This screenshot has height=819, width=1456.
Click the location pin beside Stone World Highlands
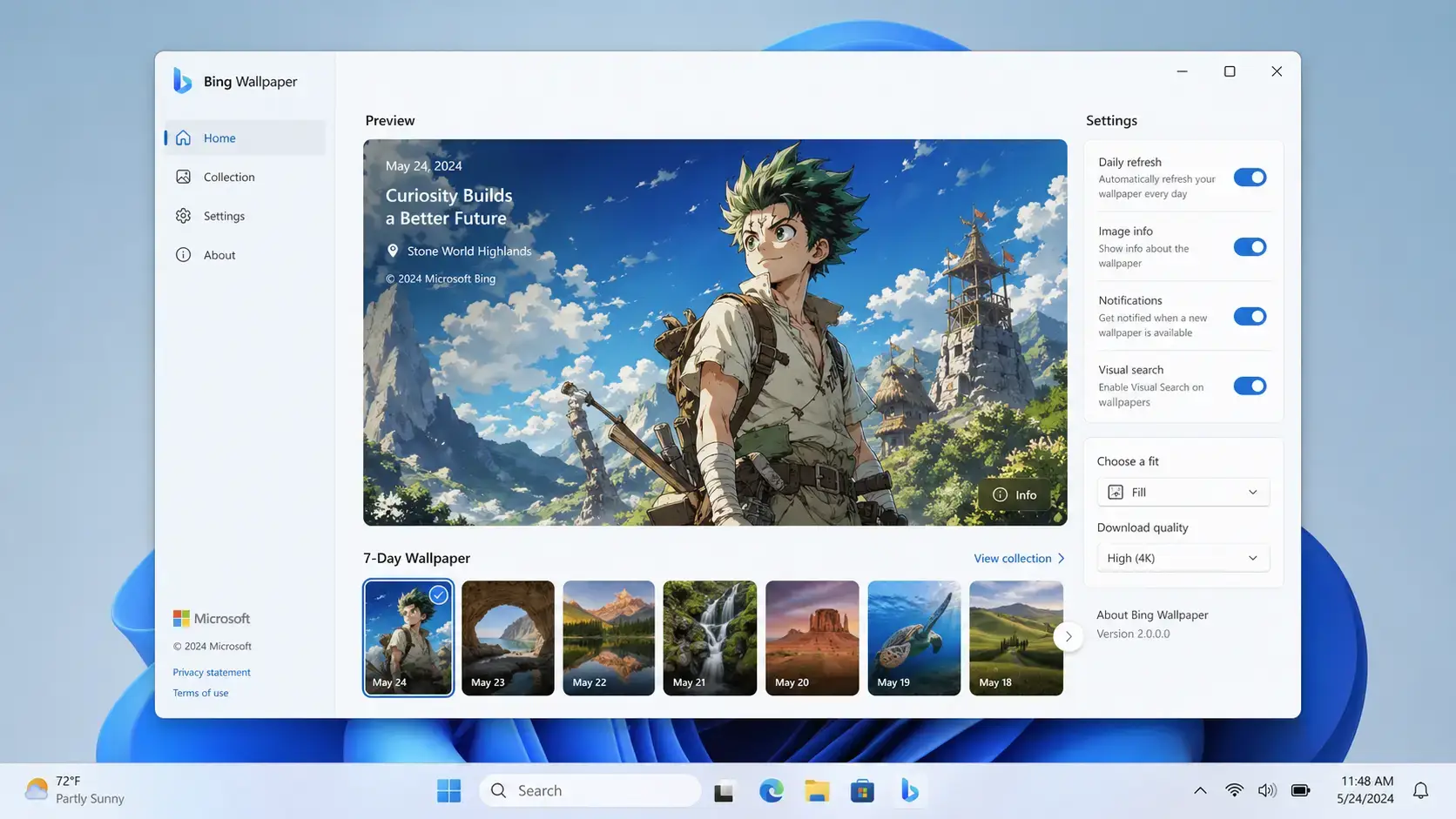click(x=393, y=251)
